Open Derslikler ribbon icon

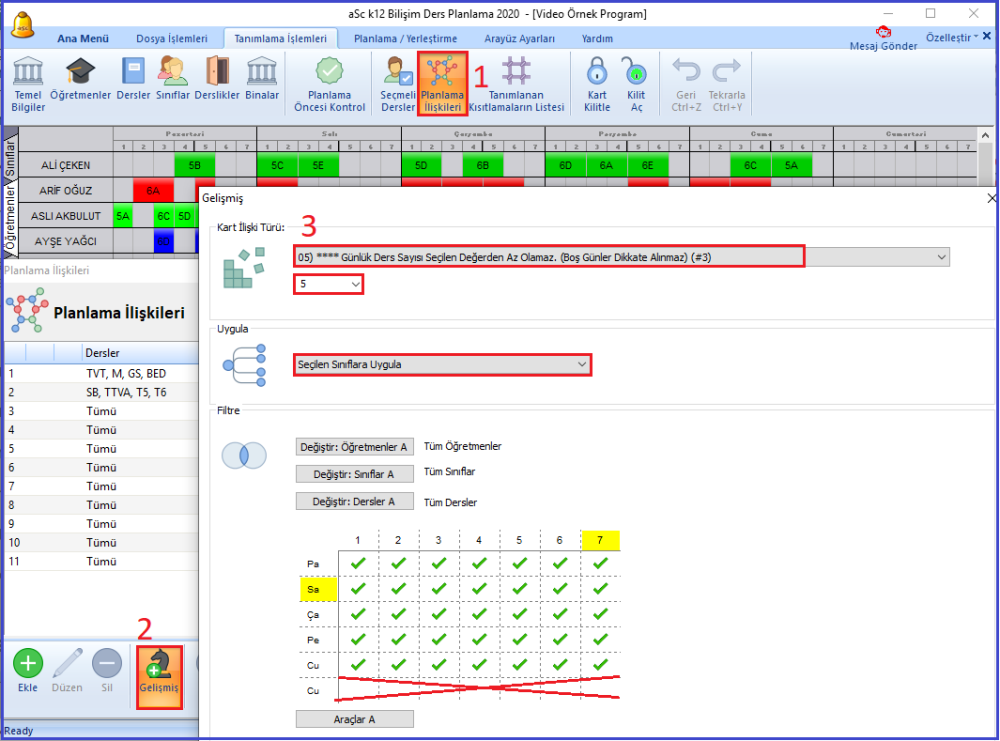click(217, 78)
